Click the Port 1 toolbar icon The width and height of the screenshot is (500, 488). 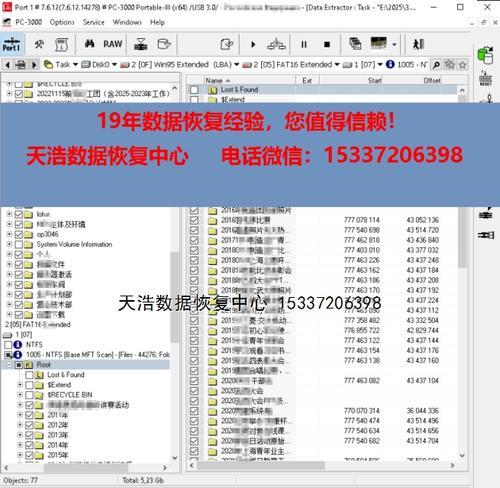pyautogui.click(x=12, y=44)
